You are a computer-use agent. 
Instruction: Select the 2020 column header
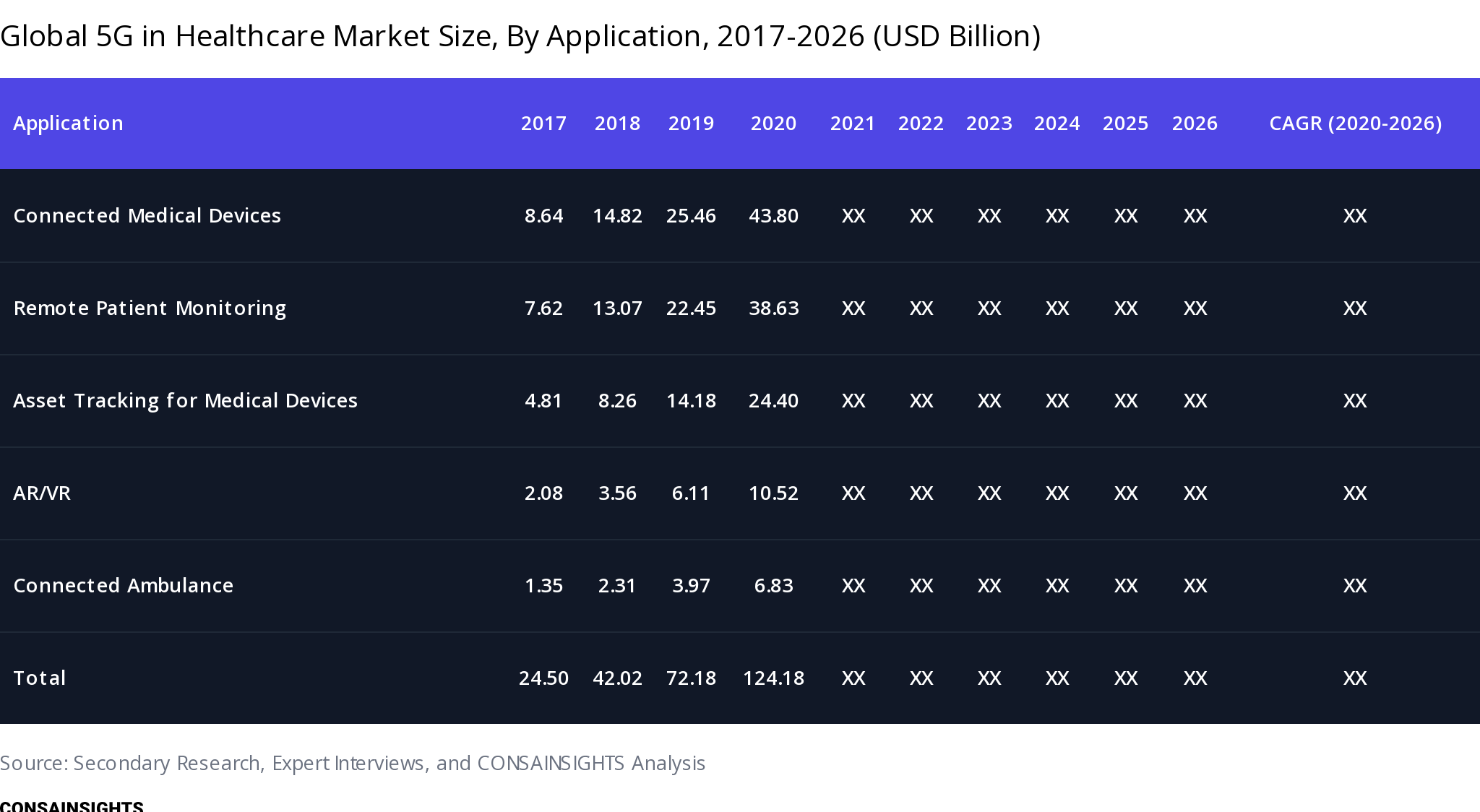(x=773, y=124)
